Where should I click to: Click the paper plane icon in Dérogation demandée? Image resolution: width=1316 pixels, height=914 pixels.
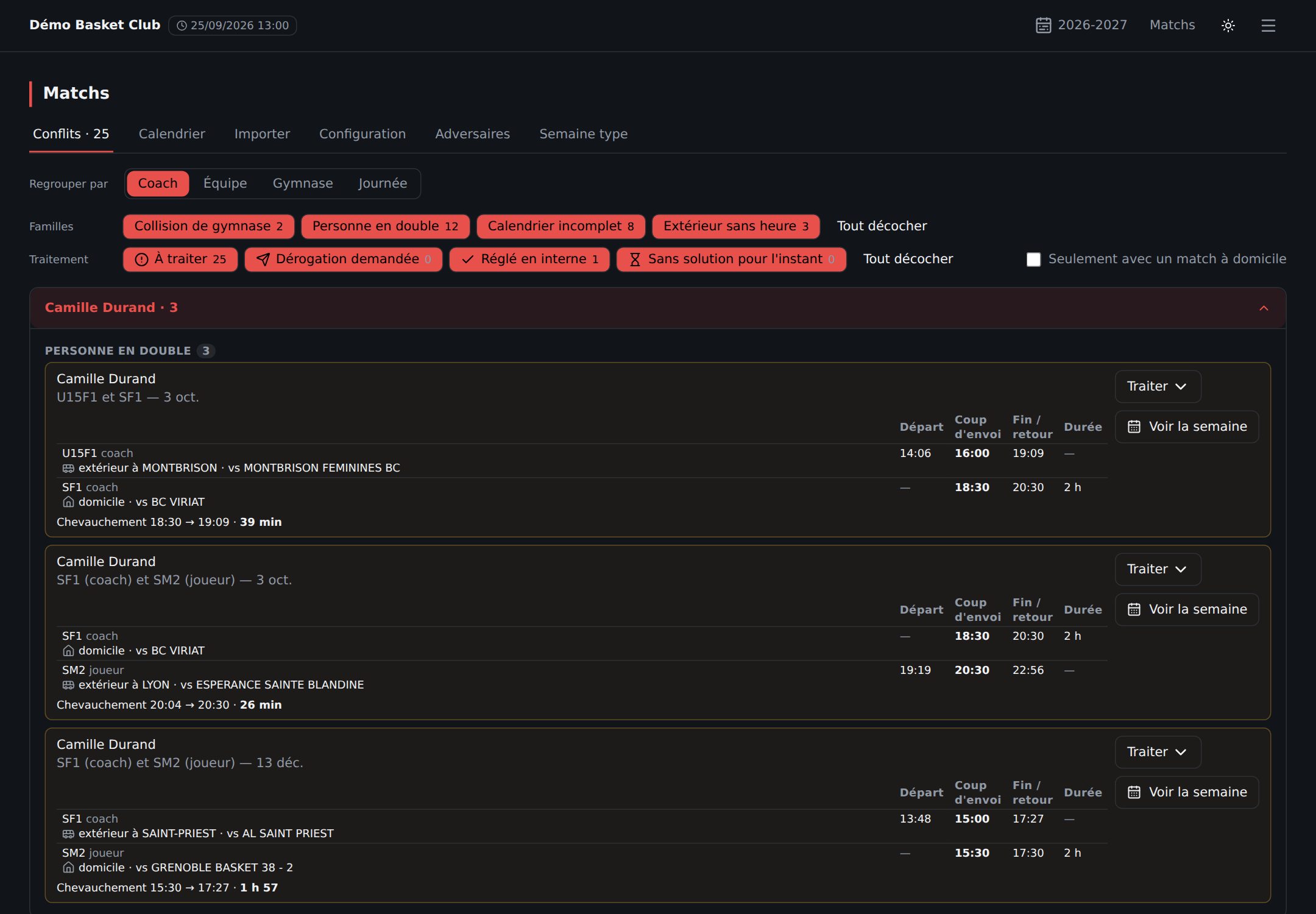263,260
